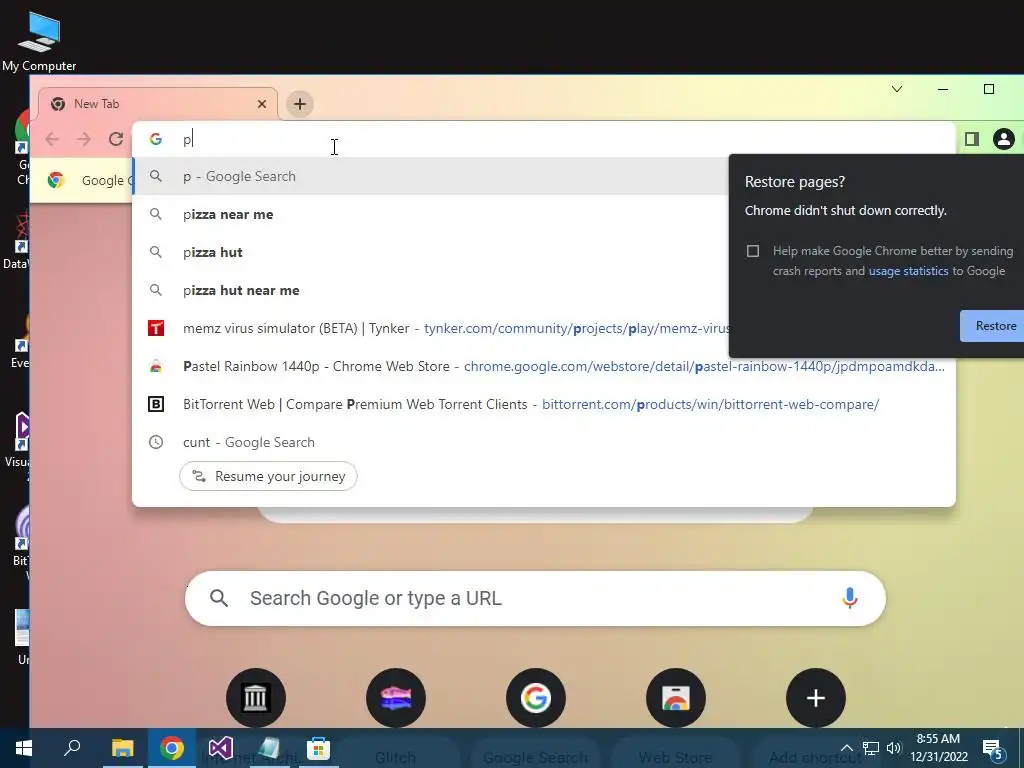Open the museum building shortcut tile
This screenshot has height=768, width=1024.
(256, 698)
